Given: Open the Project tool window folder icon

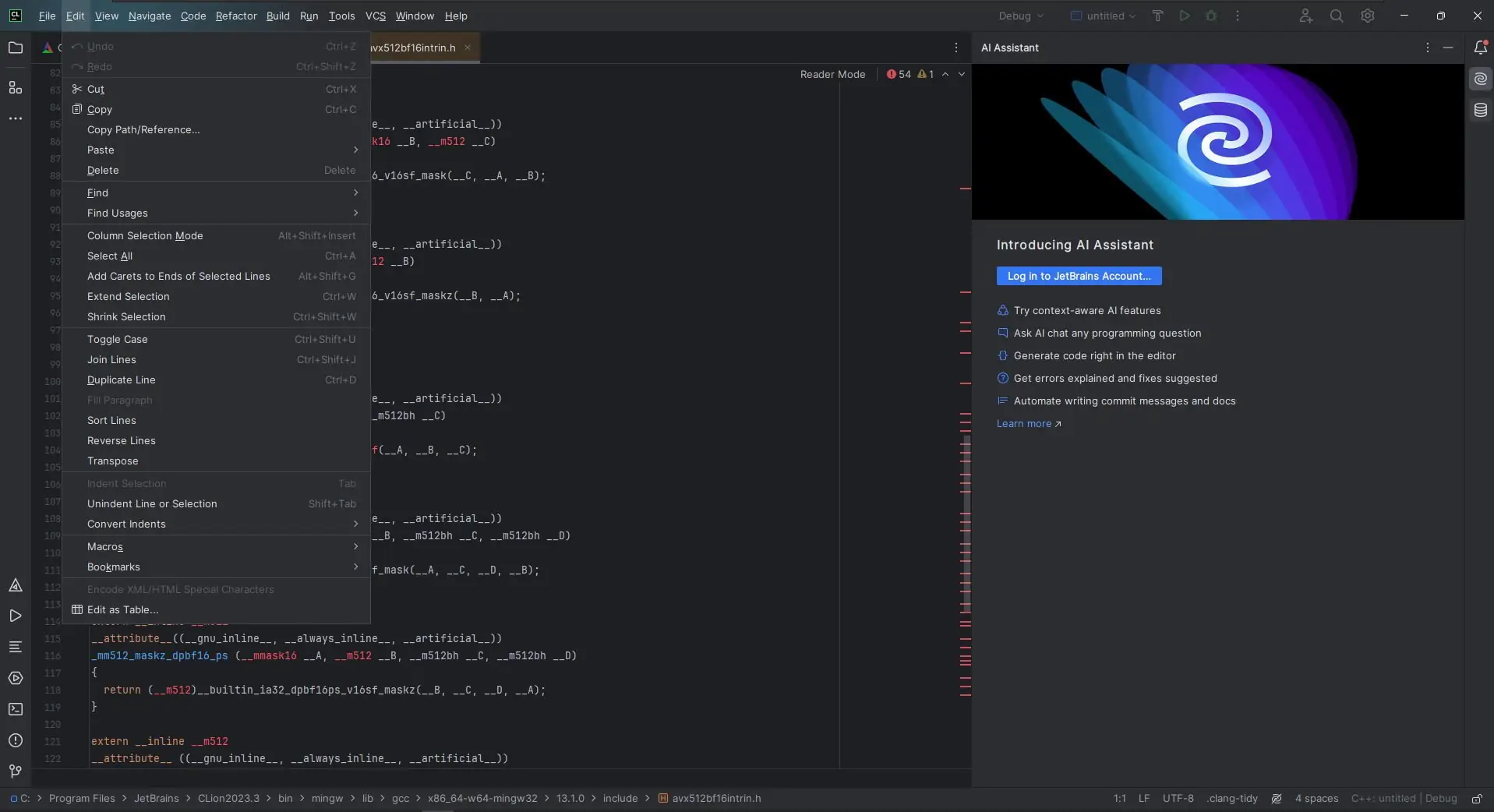Looking at the screenshot, I should coord(16,48).
